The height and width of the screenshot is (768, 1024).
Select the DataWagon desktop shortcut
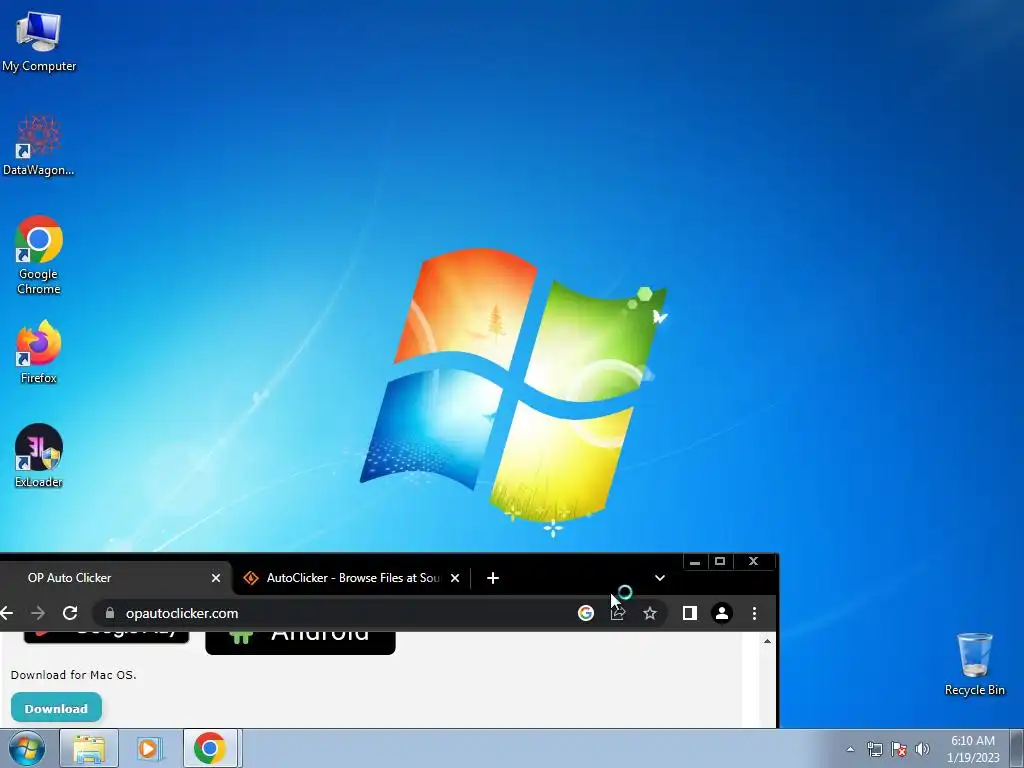coord(39,145)
